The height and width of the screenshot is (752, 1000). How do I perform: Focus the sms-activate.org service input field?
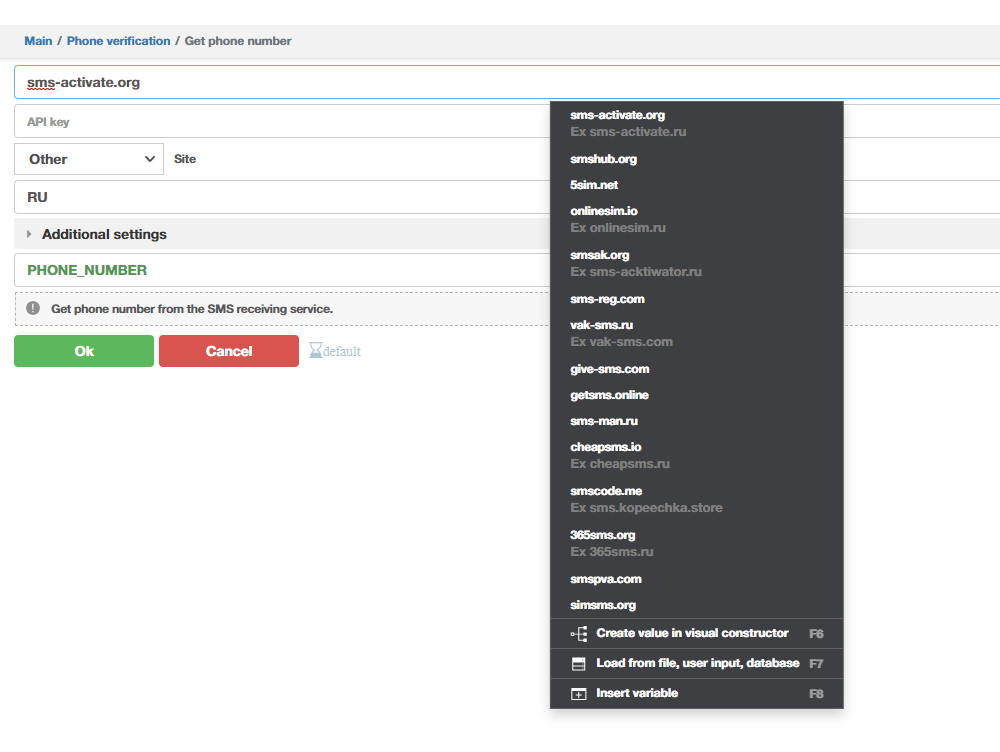coord(507,82)
